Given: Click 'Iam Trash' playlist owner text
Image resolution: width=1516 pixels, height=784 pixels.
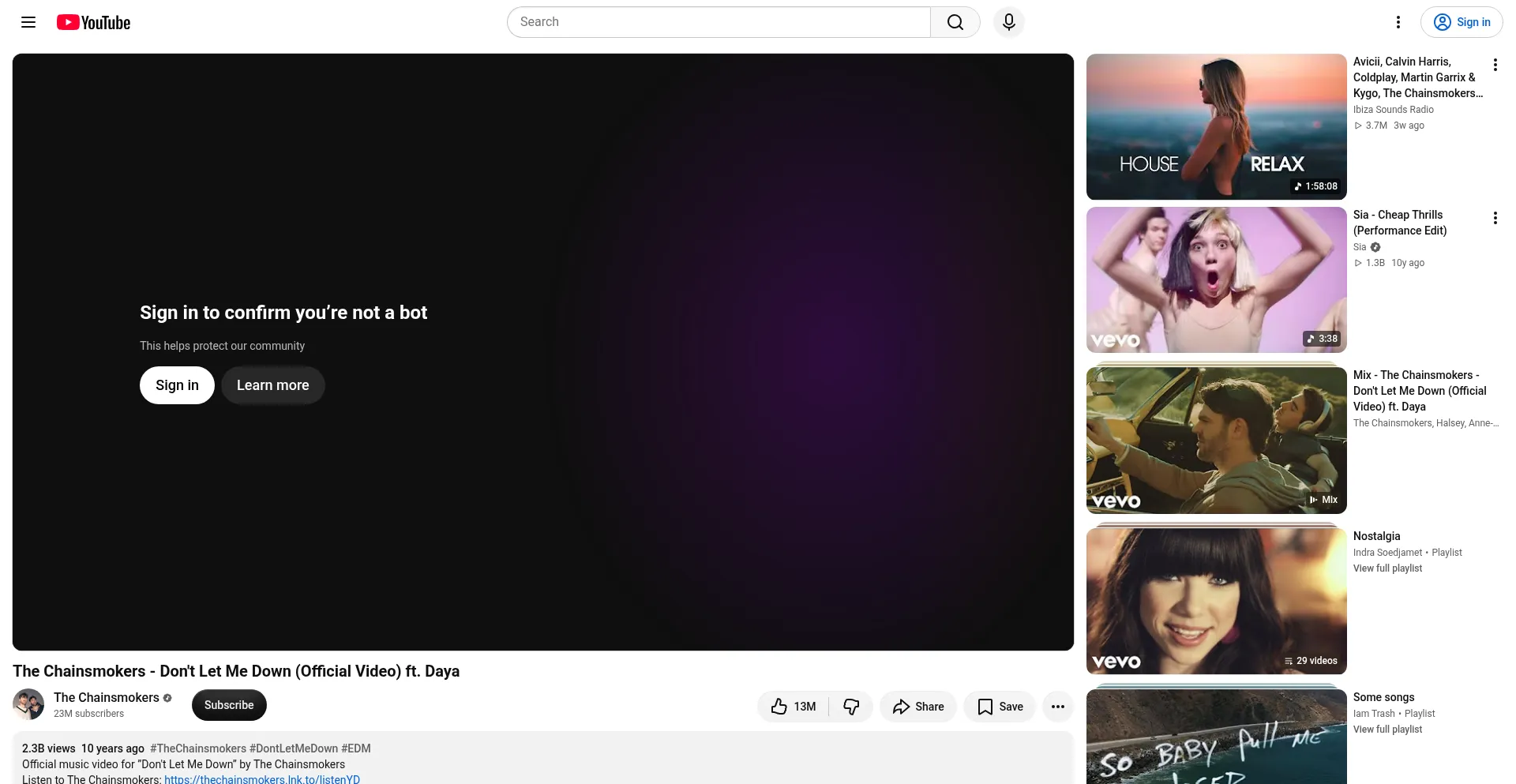Looking at the screenshot, I should coord(1374,714).
